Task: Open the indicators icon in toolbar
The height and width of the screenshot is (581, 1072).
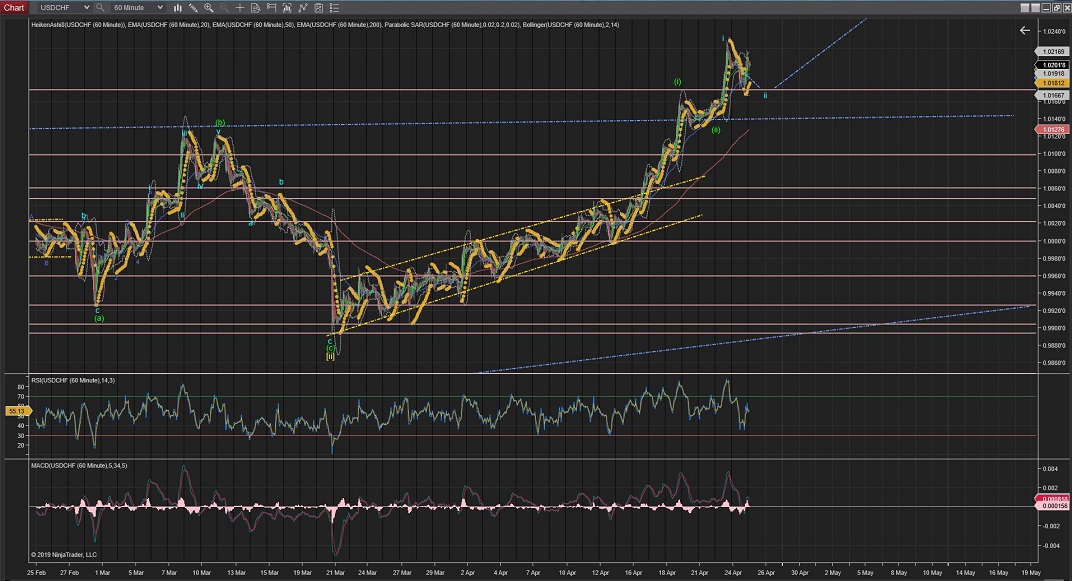Action: click(286, 8)
